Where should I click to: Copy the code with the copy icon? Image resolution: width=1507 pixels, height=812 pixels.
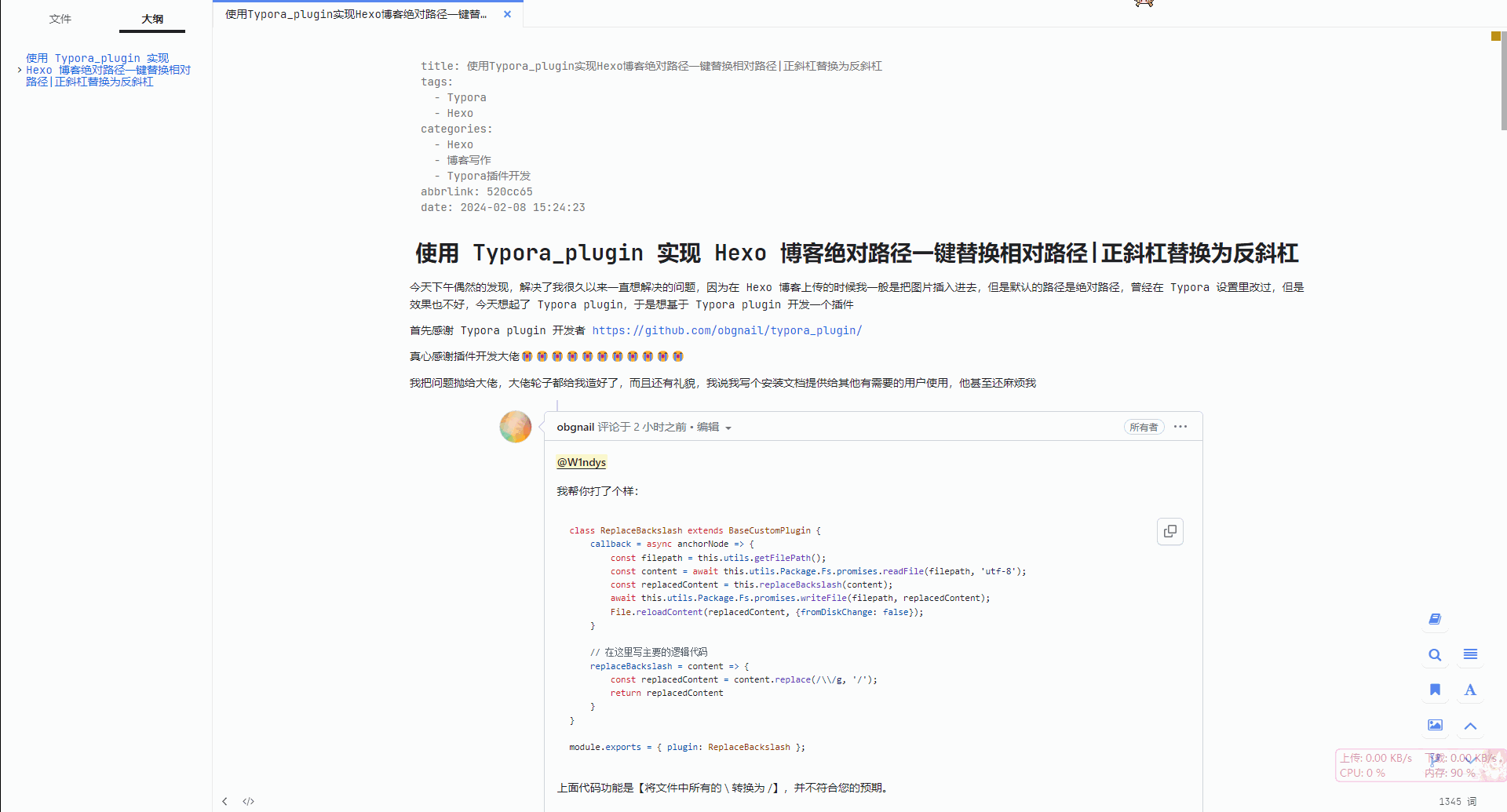coord(1169,531)
